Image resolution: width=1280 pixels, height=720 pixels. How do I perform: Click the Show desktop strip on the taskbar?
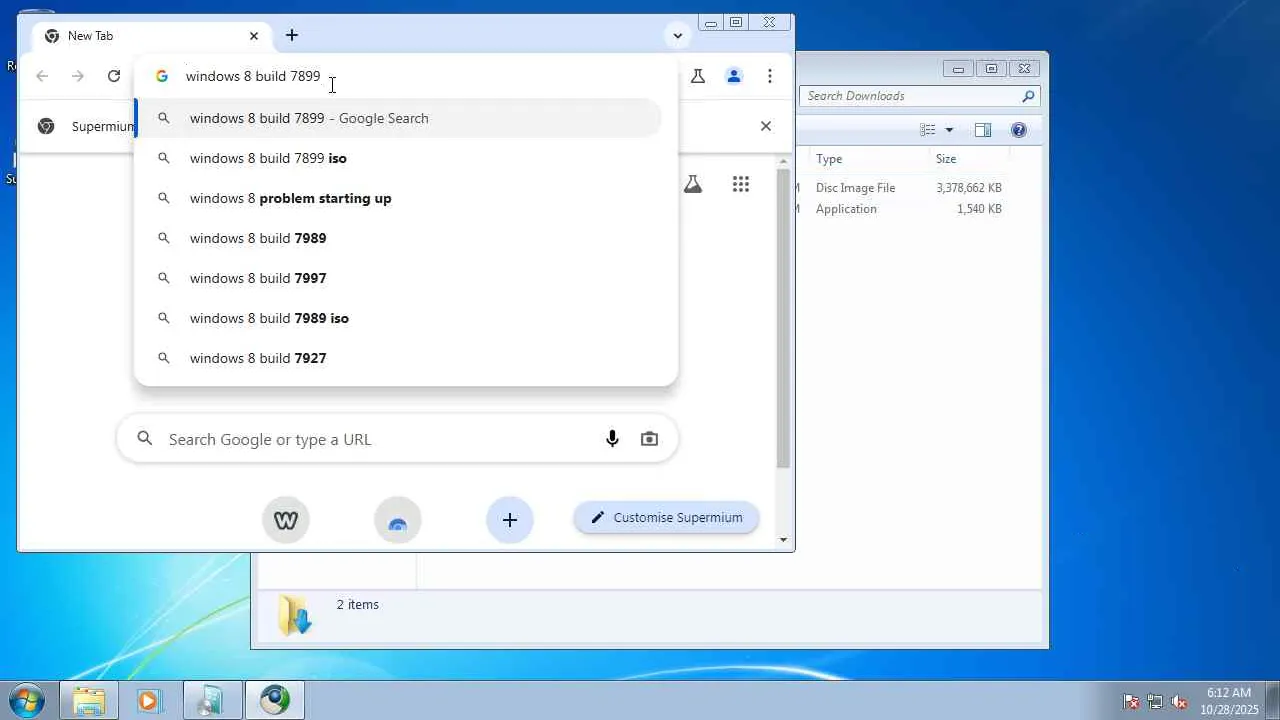pyautogui.click(x=1272, y=700)
